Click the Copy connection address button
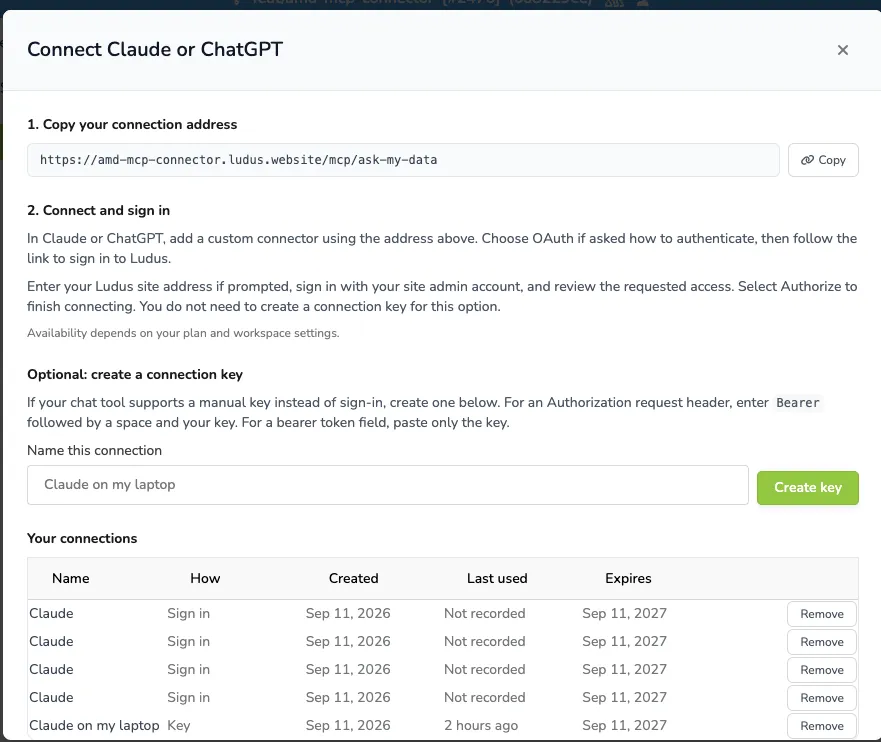This screenshot has height=742, width=881. (823, 160)
